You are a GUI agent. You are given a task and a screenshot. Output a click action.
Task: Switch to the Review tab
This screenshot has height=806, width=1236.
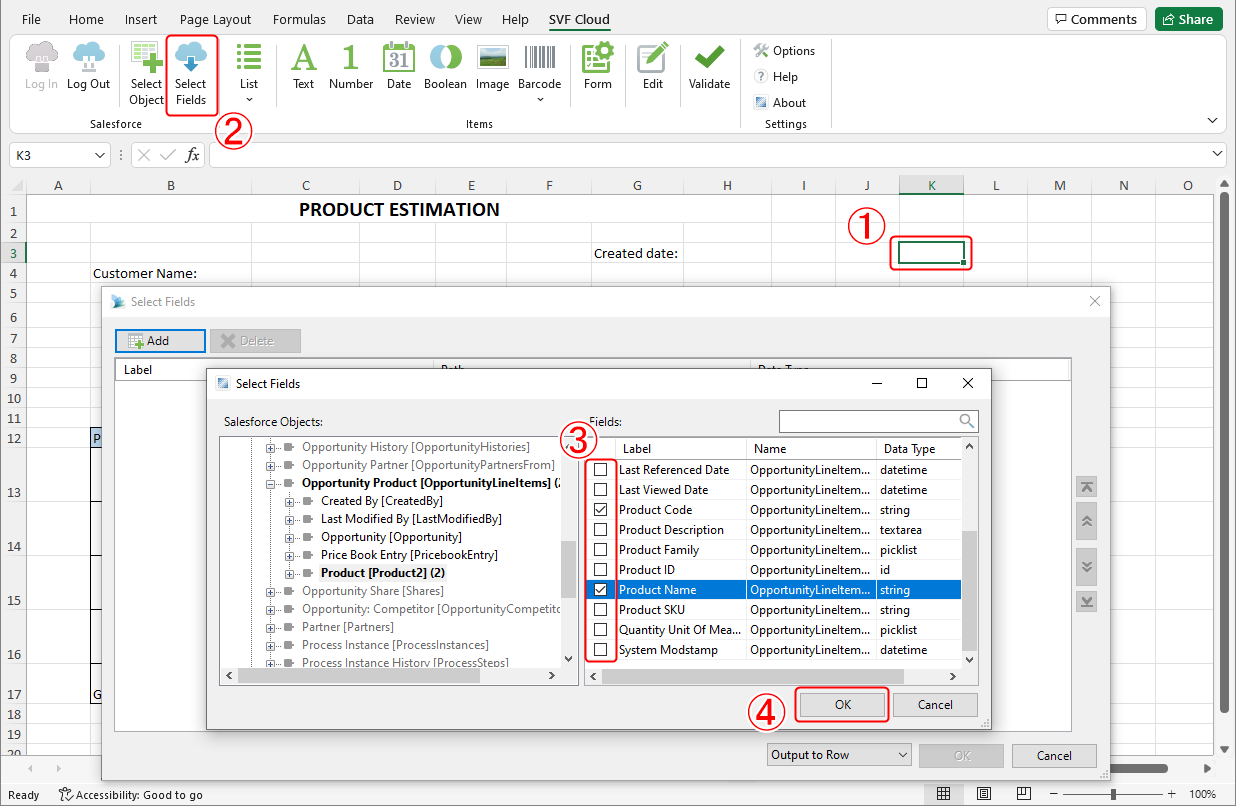[415, 19]
